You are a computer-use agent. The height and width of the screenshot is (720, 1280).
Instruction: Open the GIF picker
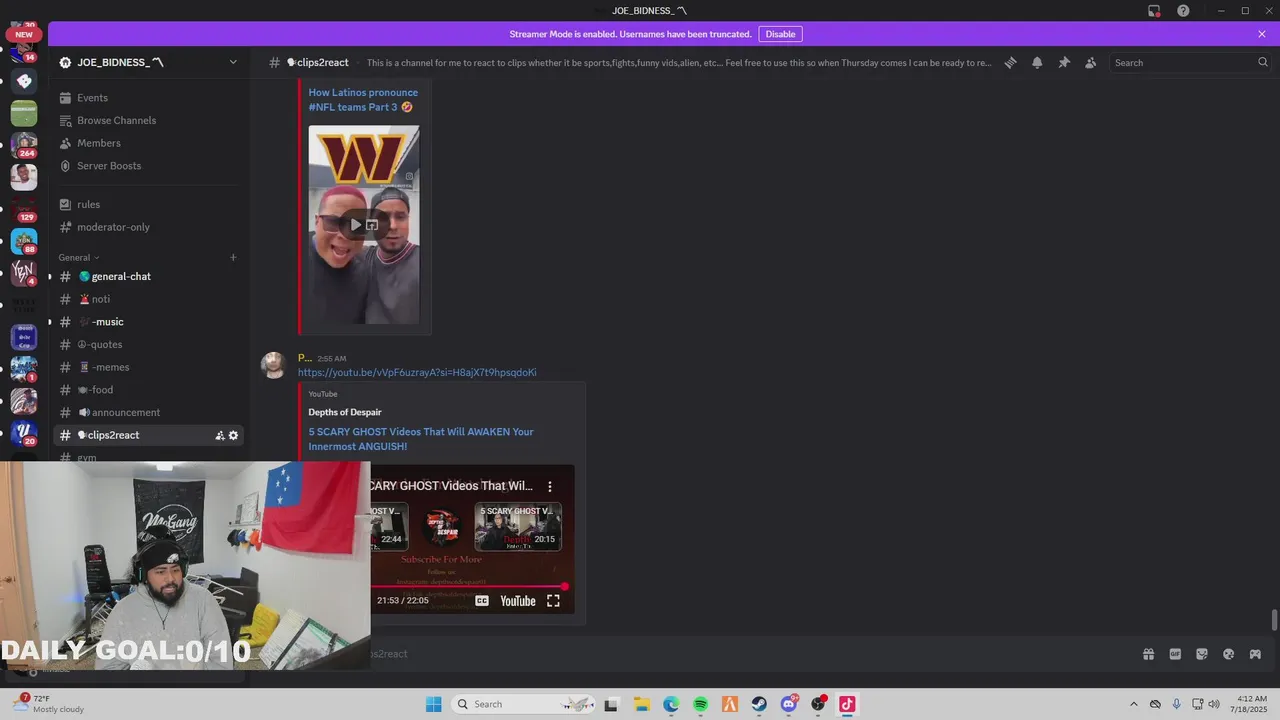(1175, 654)
